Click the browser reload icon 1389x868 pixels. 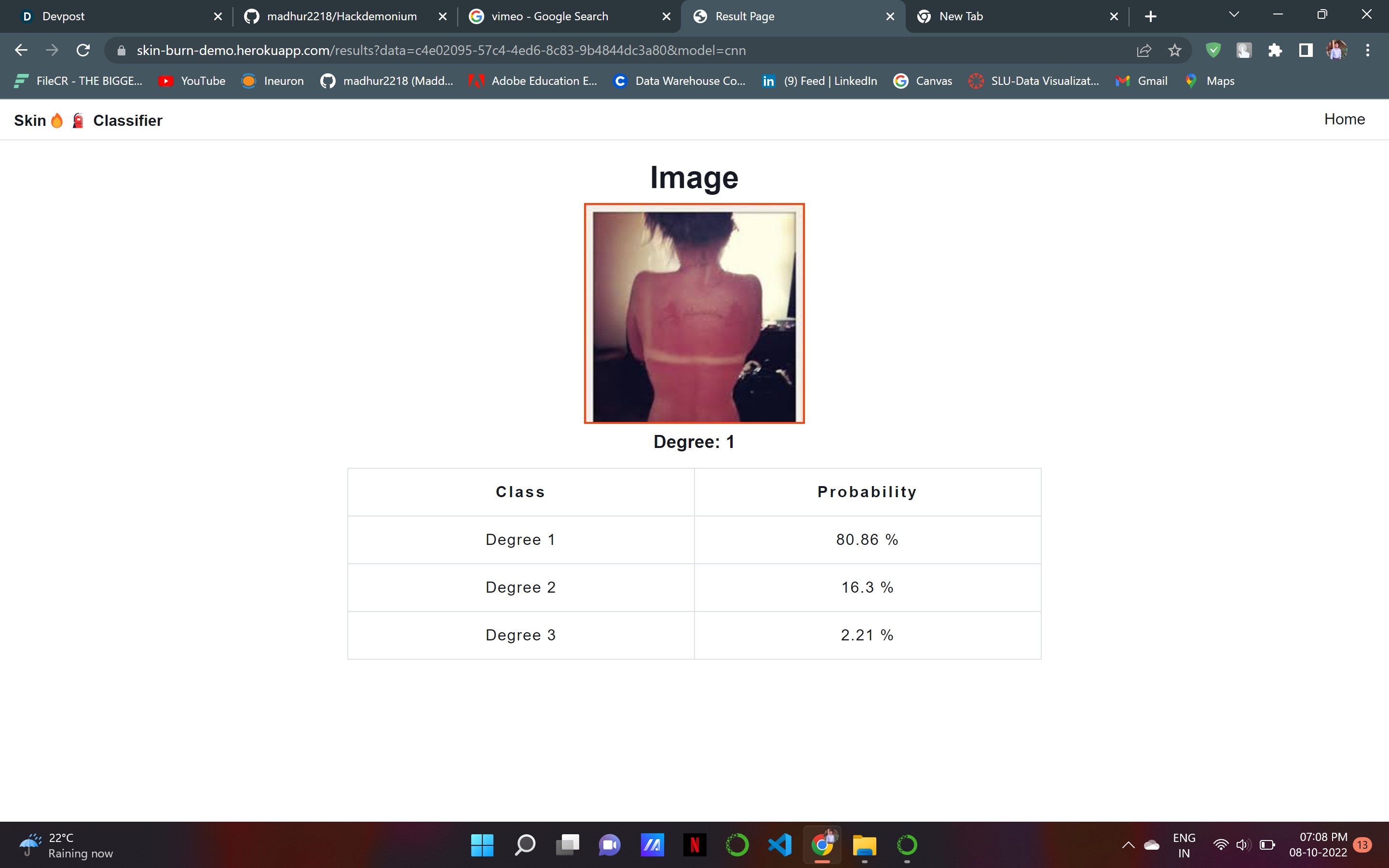(83, 51)
